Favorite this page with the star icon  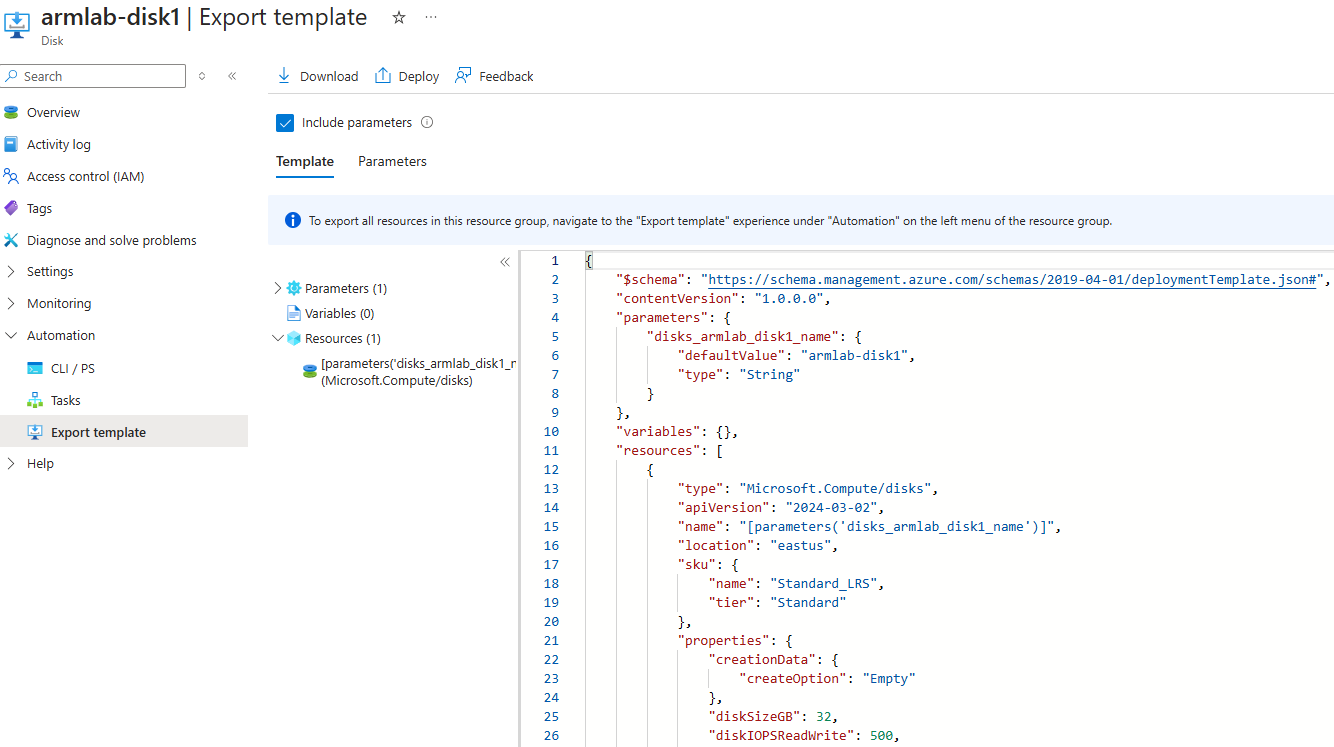399,18
